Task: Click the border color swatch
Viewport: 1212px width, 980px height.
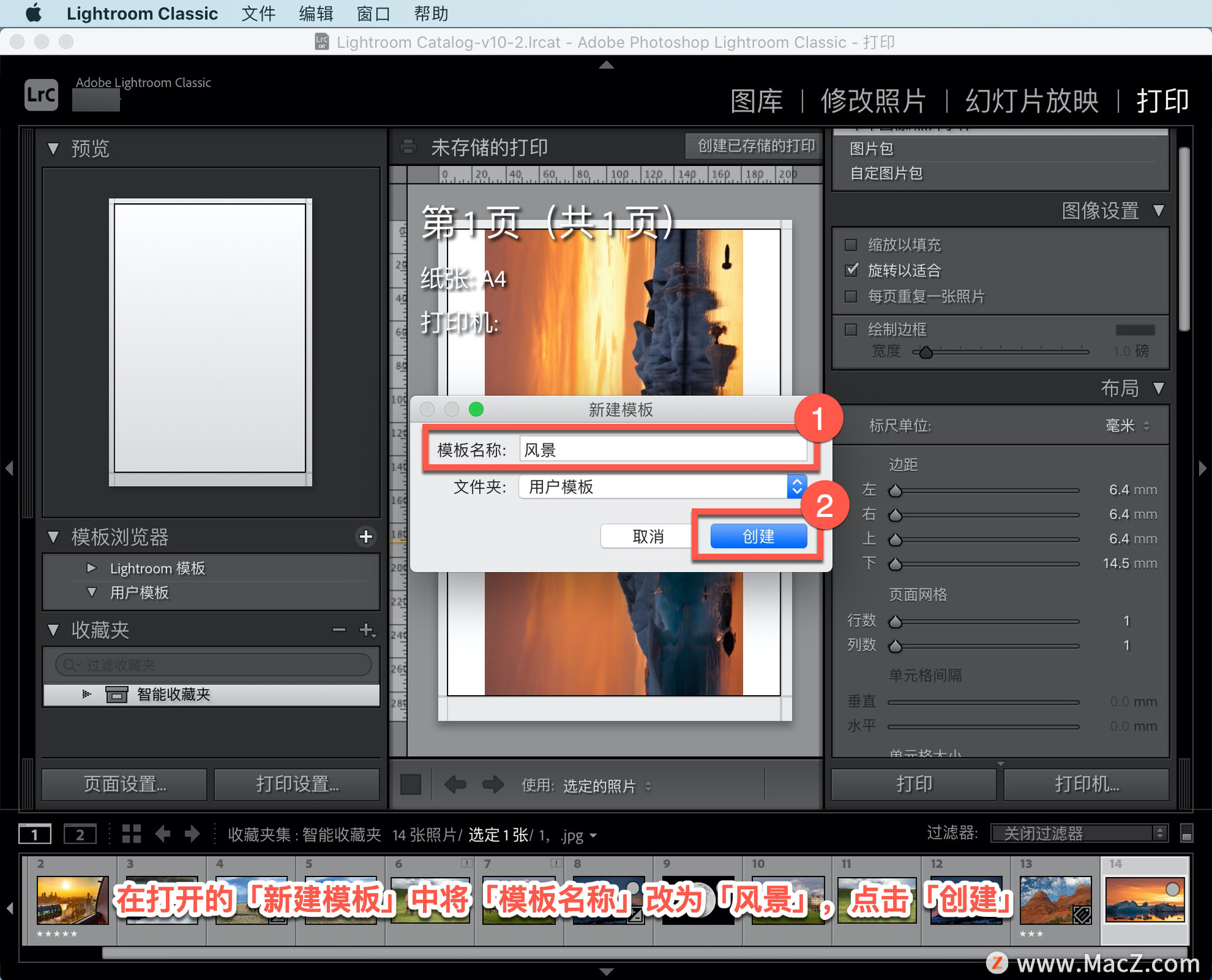Action: pos(1135,330)
